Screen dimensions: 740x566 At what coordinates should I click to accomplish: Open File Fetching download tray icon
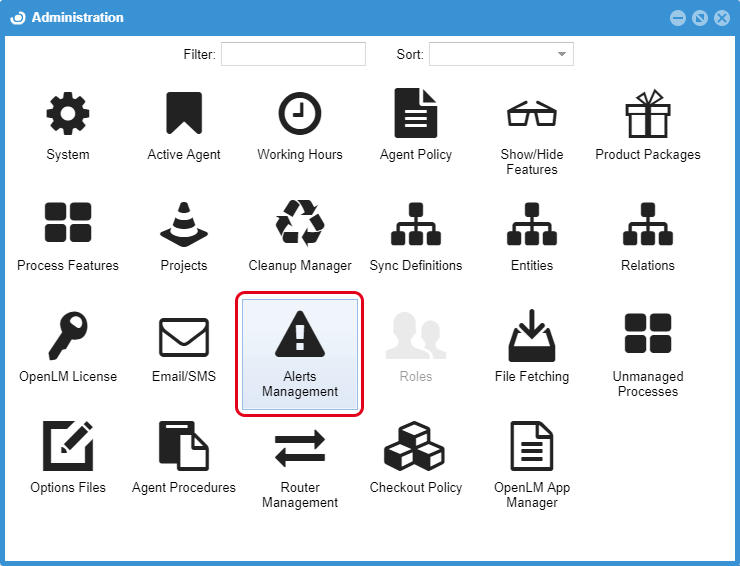pyautogui.click(x=531, y=336)
